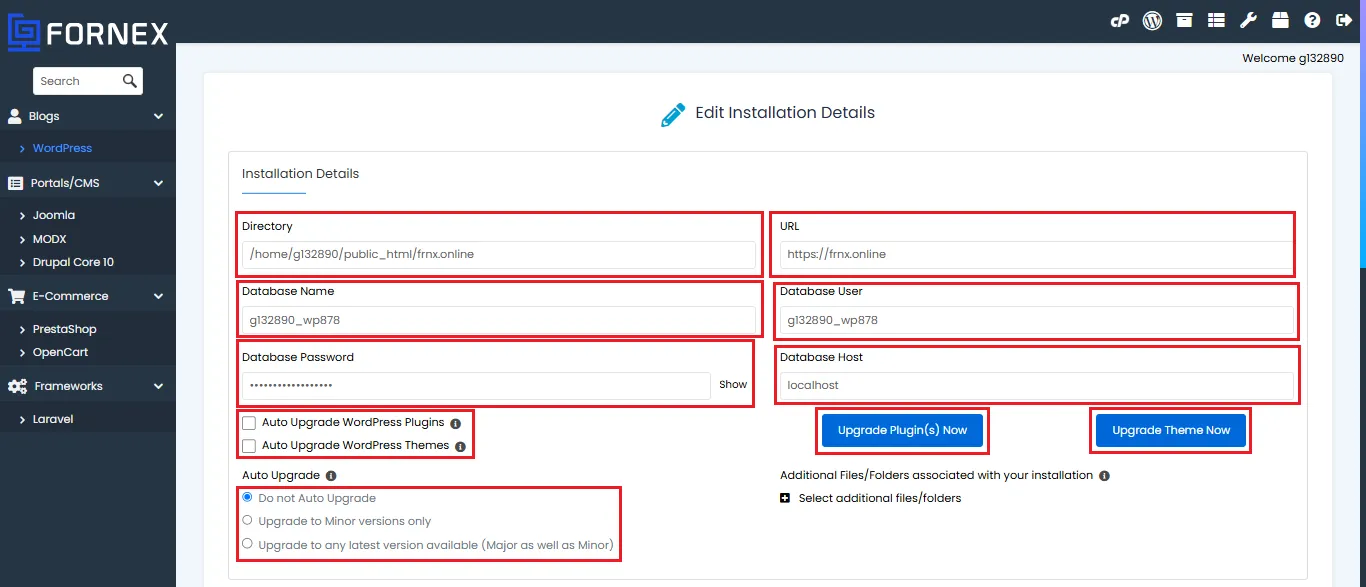The height and width of the screenshot is (587, 1366).
Task: Click Upgrade Theme Now button
Action: 1171,430
